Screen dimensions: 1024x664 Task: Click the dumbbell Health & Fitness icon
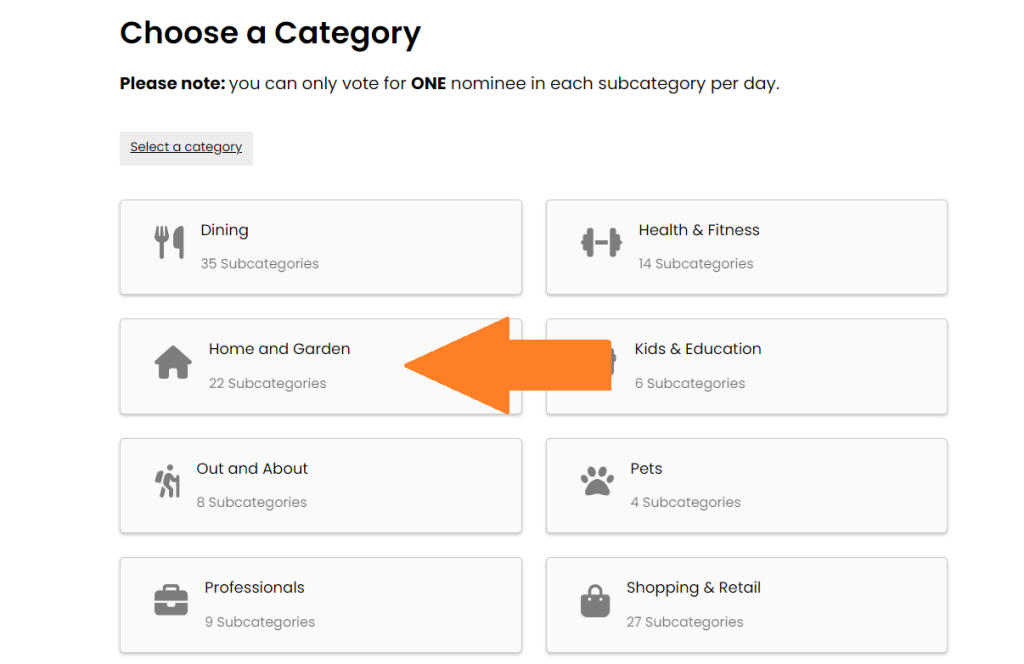601,243
